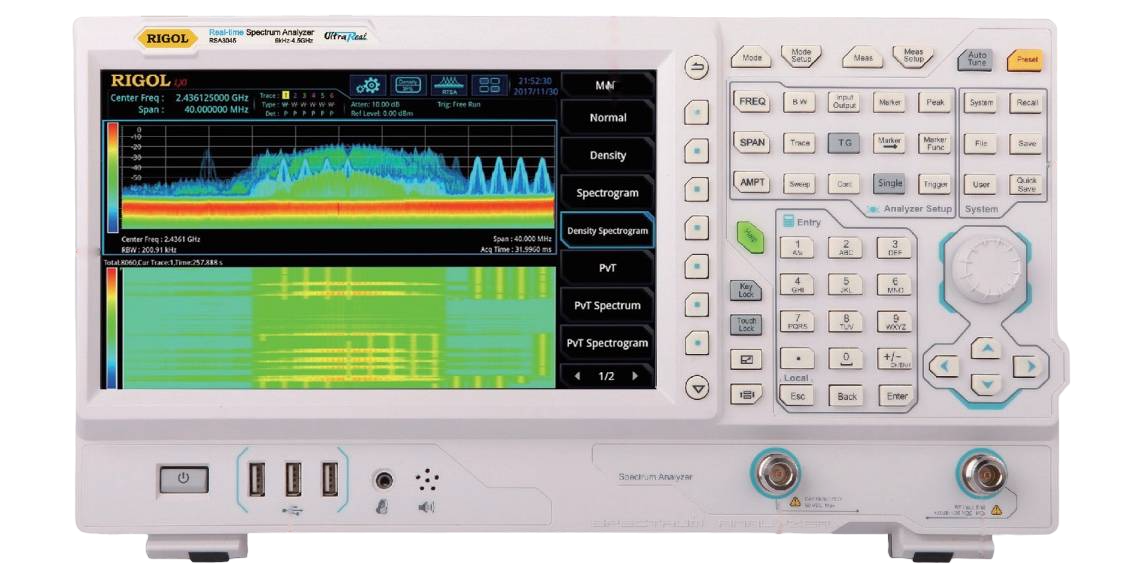Push the up arrow key
Image resolution: width=1140 pixels, height=570 pixels.
coord(986,349)
